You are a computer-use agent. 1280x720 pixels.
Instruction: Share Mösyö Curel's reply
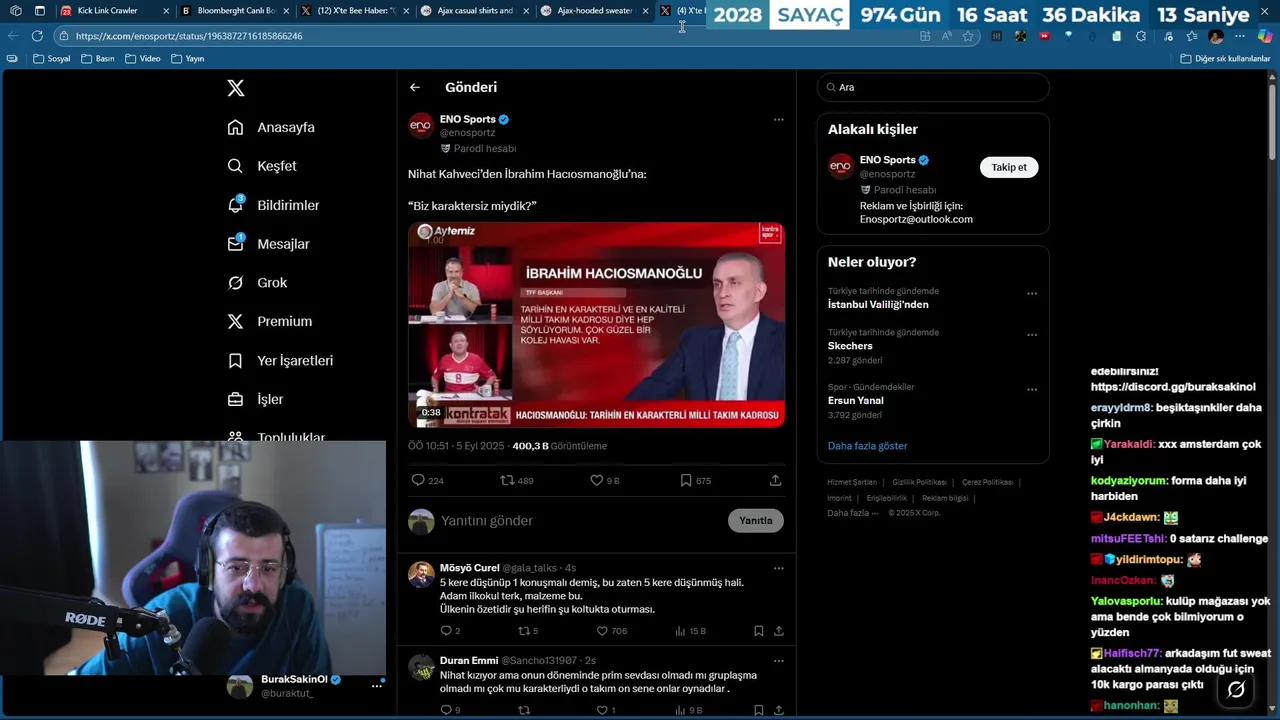(779, 631)
